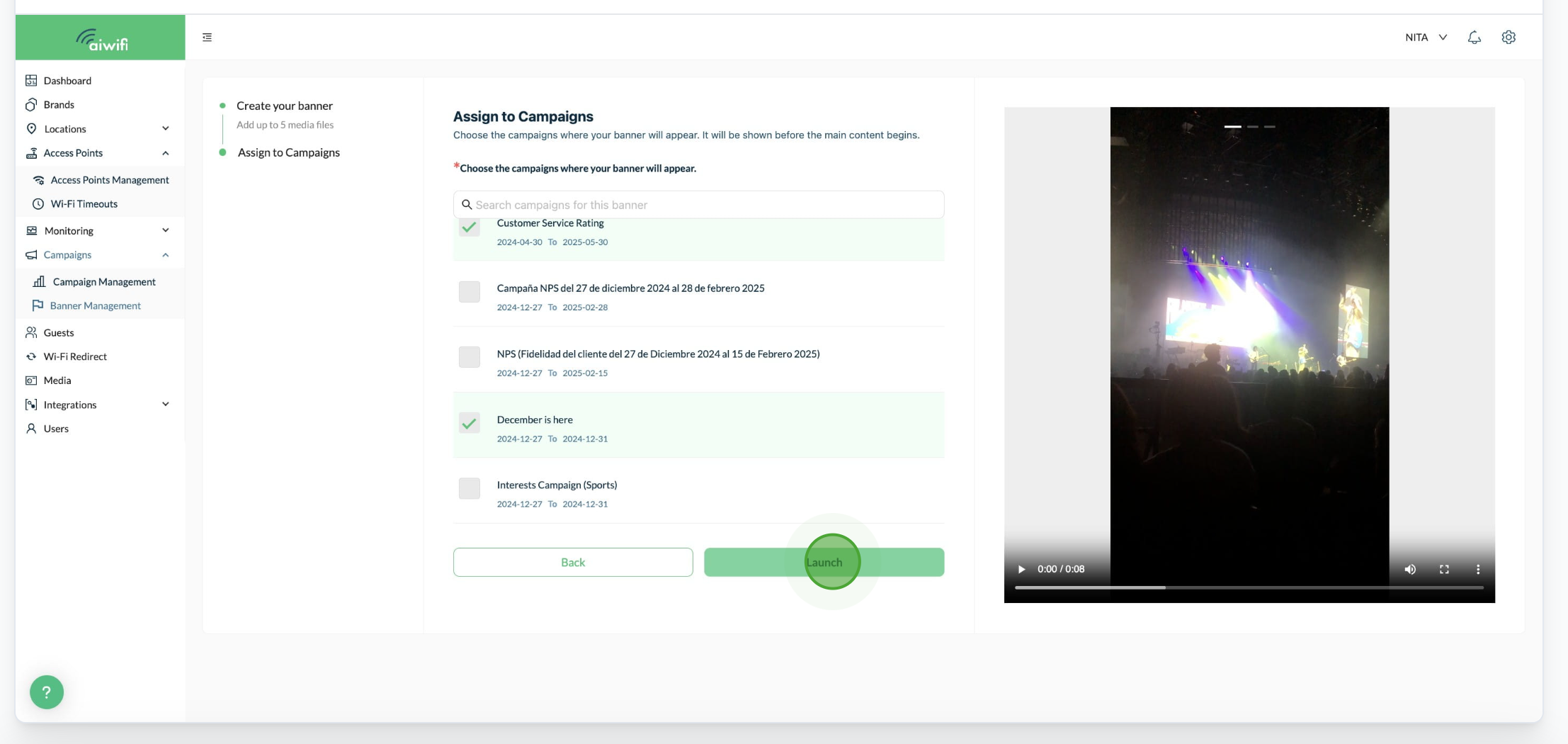The image size is (1568, 744).
Task: Open Brands page
Action: click(x=59, y=104)
